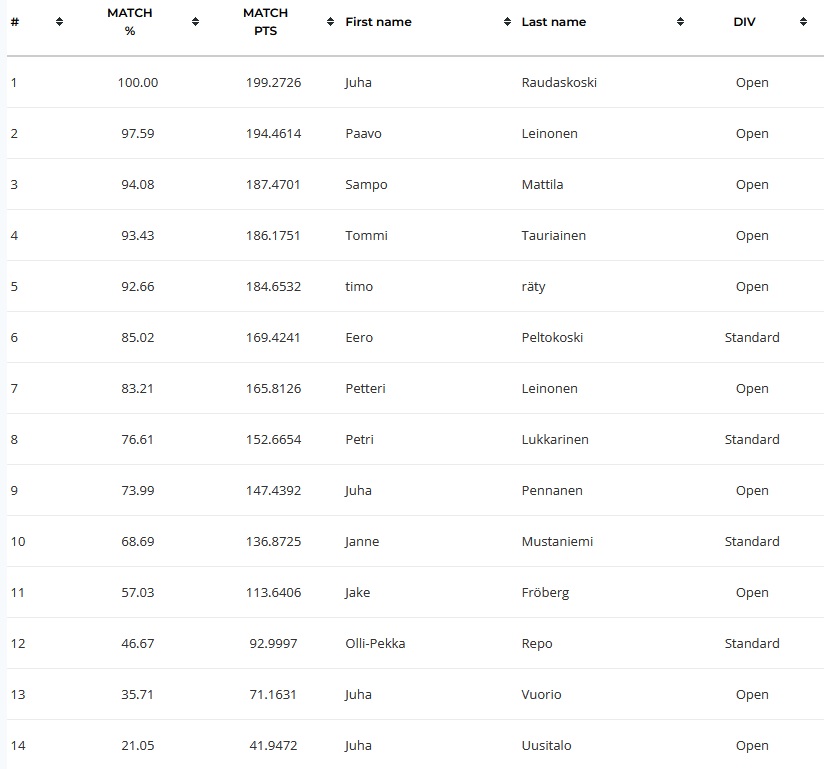
Task: Select Sampo Mattila's match points 187.4701
Action: (273, 185)
